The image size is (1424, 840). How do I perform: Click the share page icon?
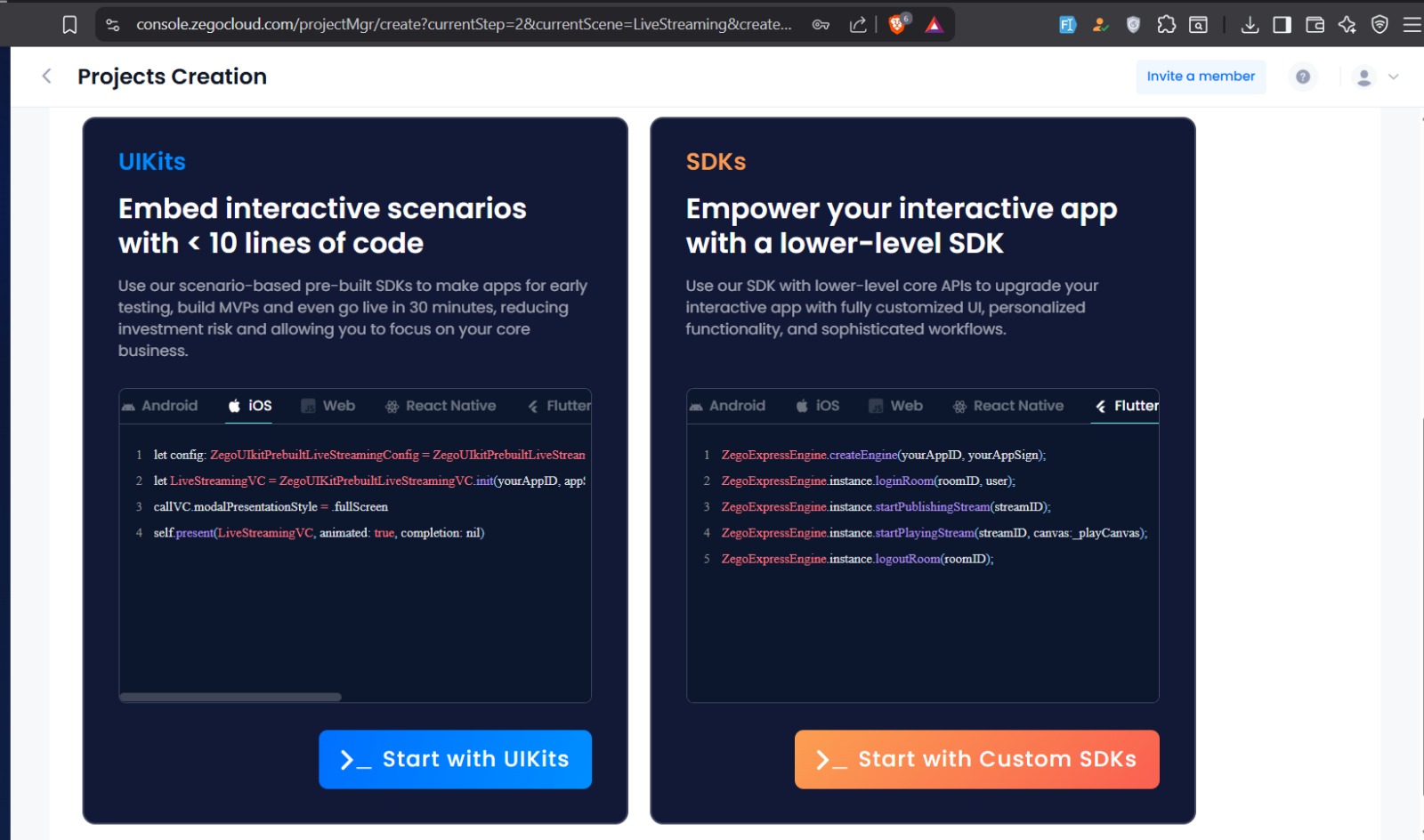tap(858, 25)
